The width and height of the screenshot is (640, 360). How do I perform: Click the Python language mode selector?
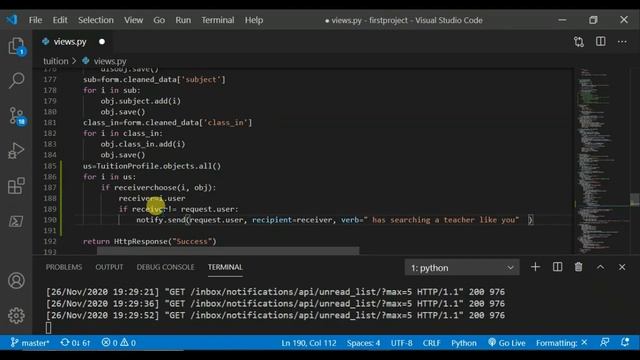tap(464, 343)
